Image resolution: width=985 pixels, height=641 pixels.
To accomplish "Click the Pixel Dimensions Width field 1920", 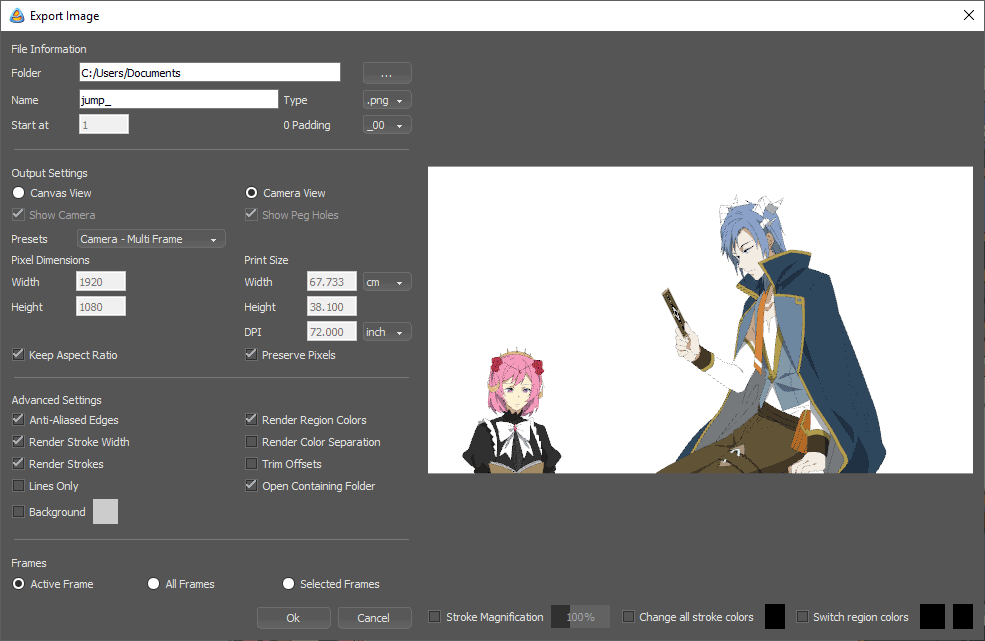I will coord(101,282).
